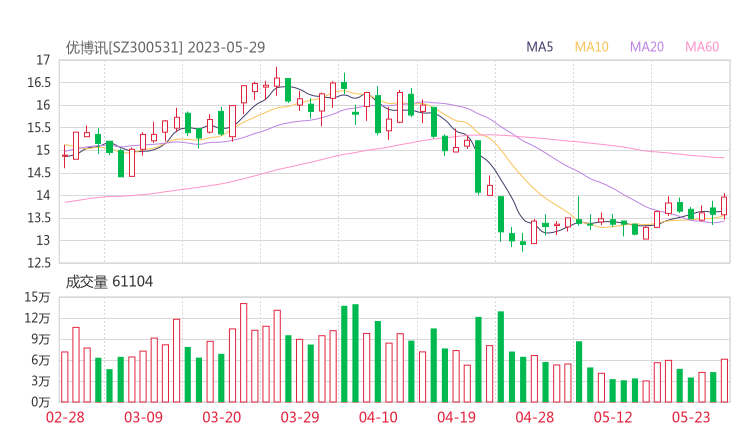Click the 3万 volume axis label

[41, 381]
